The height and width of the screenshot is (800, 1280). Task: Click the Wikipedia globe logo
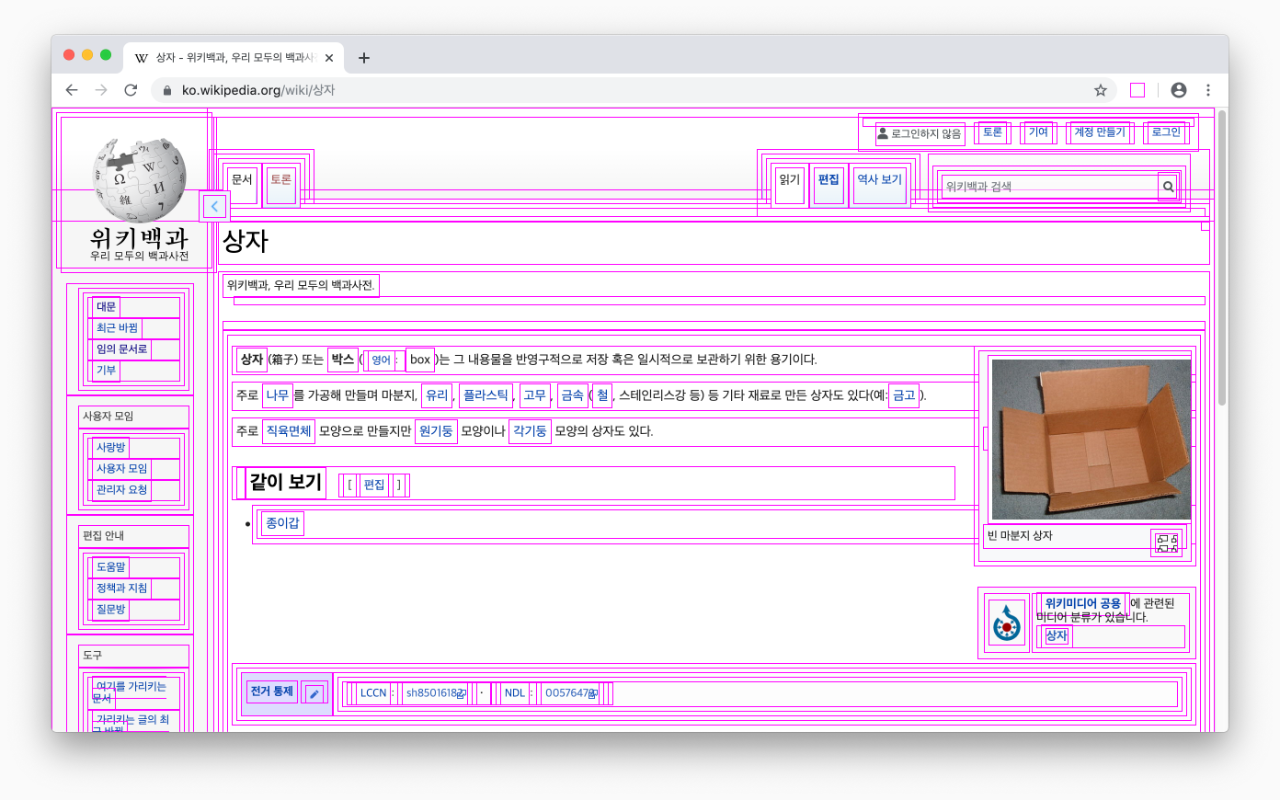138,180
